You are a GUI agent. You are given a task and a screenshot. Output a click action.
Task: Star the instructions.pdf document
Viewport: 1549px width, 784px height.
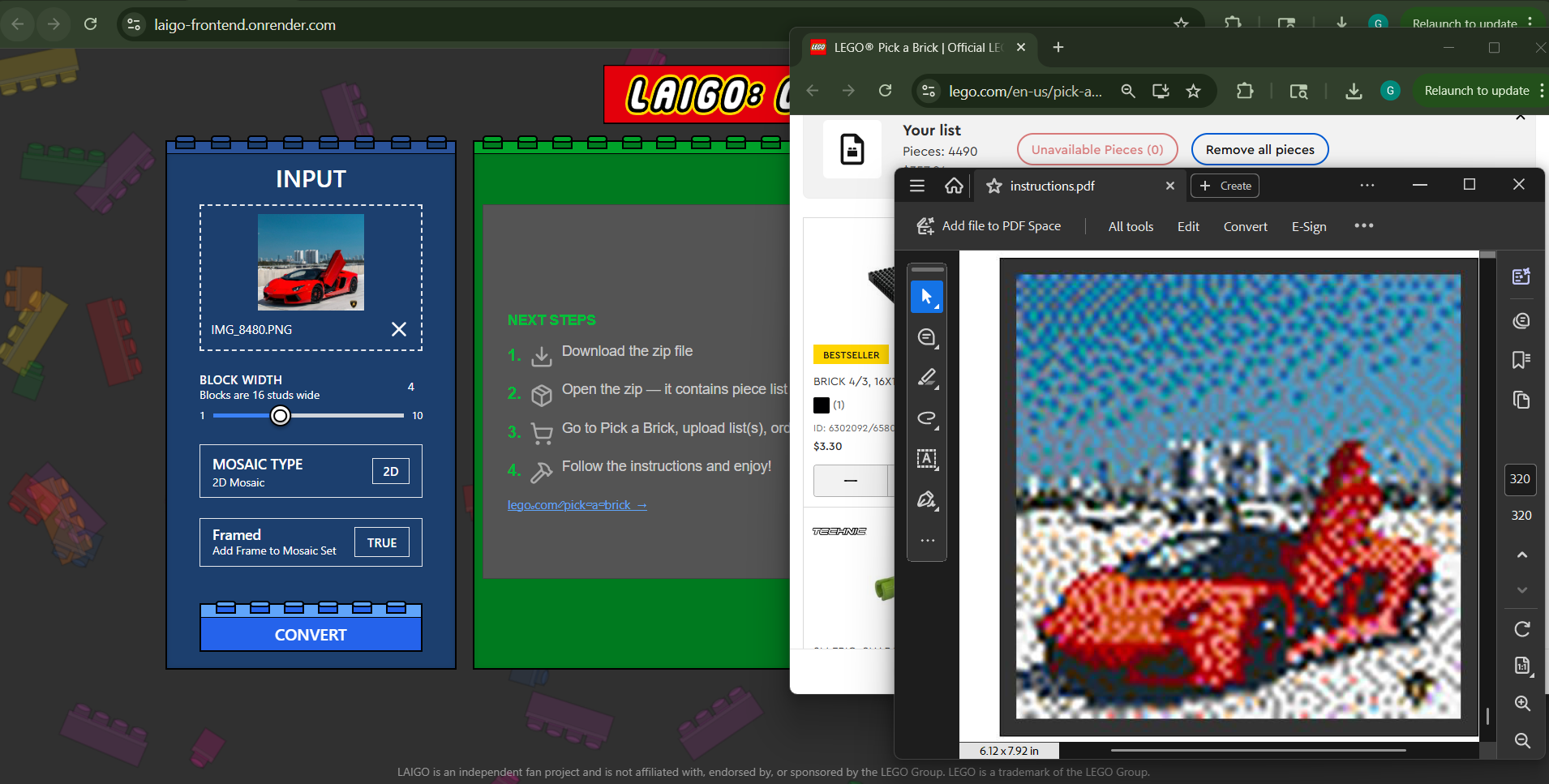point(993,186)
